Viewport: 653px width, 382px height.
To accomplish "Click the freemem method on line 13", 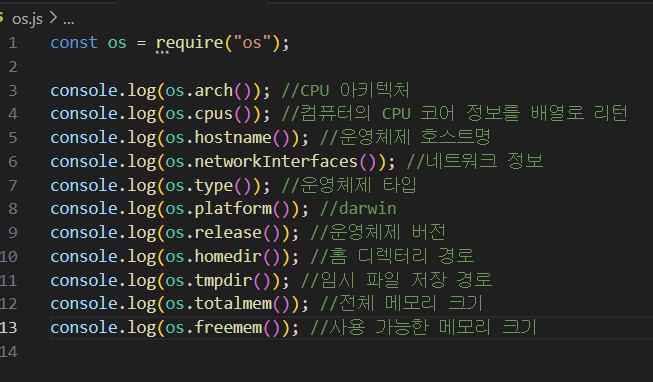I will coord(228,328).
